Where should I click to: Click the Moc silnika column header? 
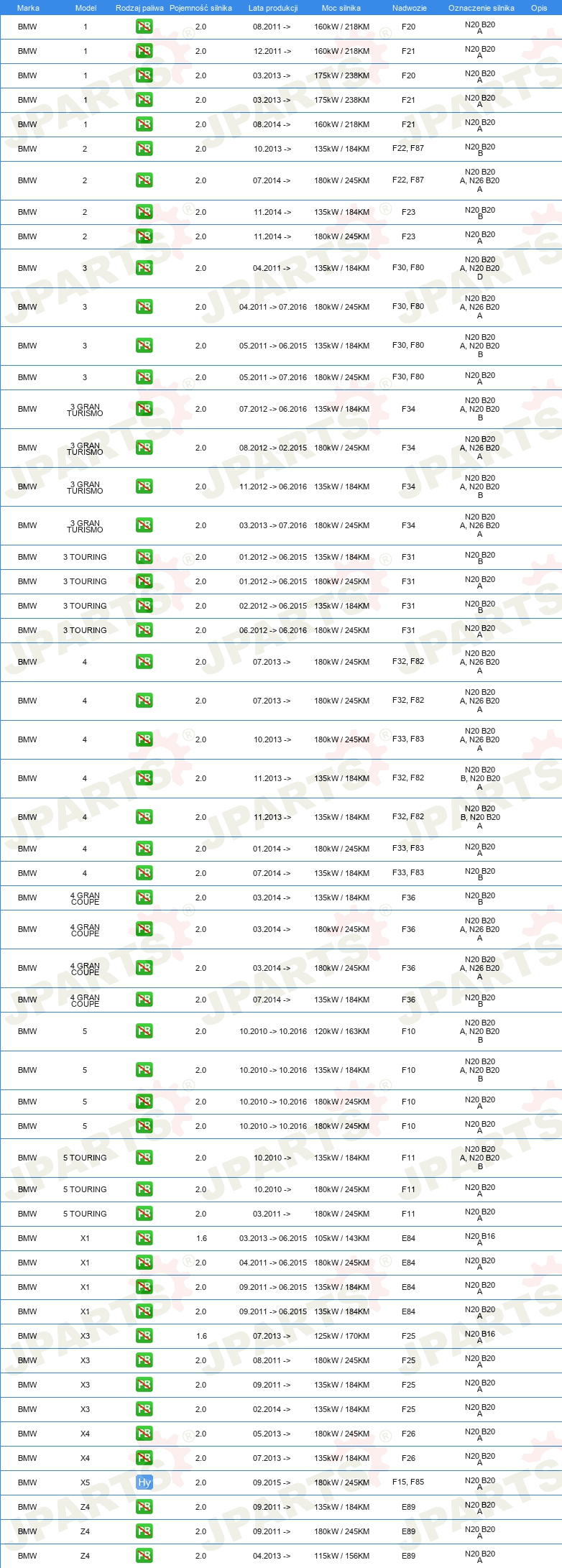click(341, 8)
